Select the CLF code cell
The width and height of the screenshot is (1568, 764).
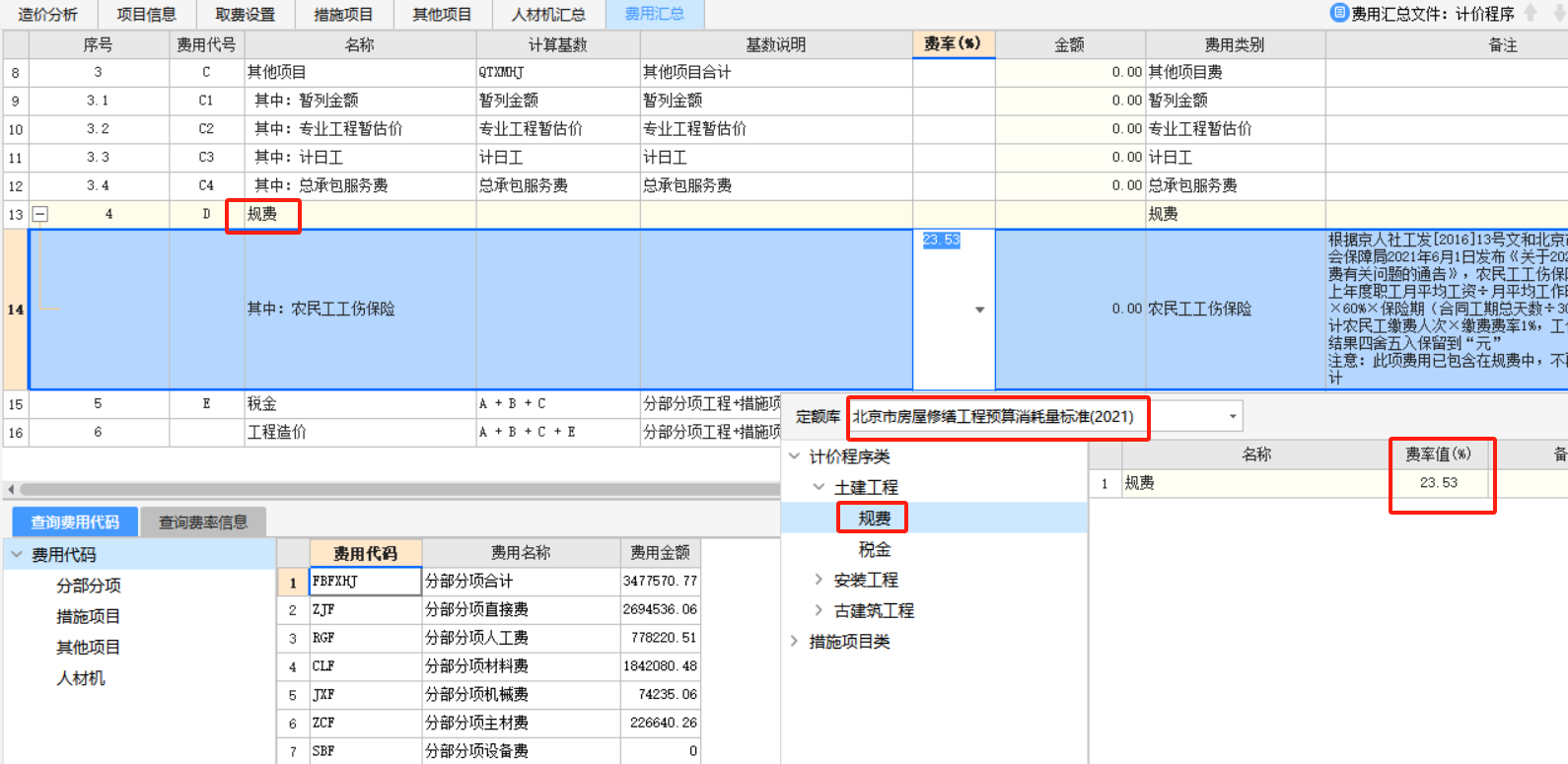tap(366, 666)
